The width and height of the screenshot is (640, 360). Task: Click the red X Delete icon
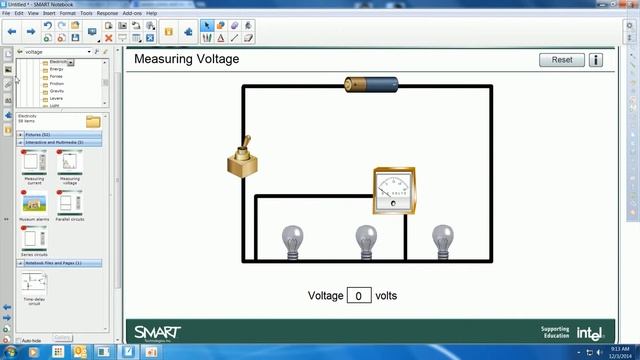click(109, 38)
